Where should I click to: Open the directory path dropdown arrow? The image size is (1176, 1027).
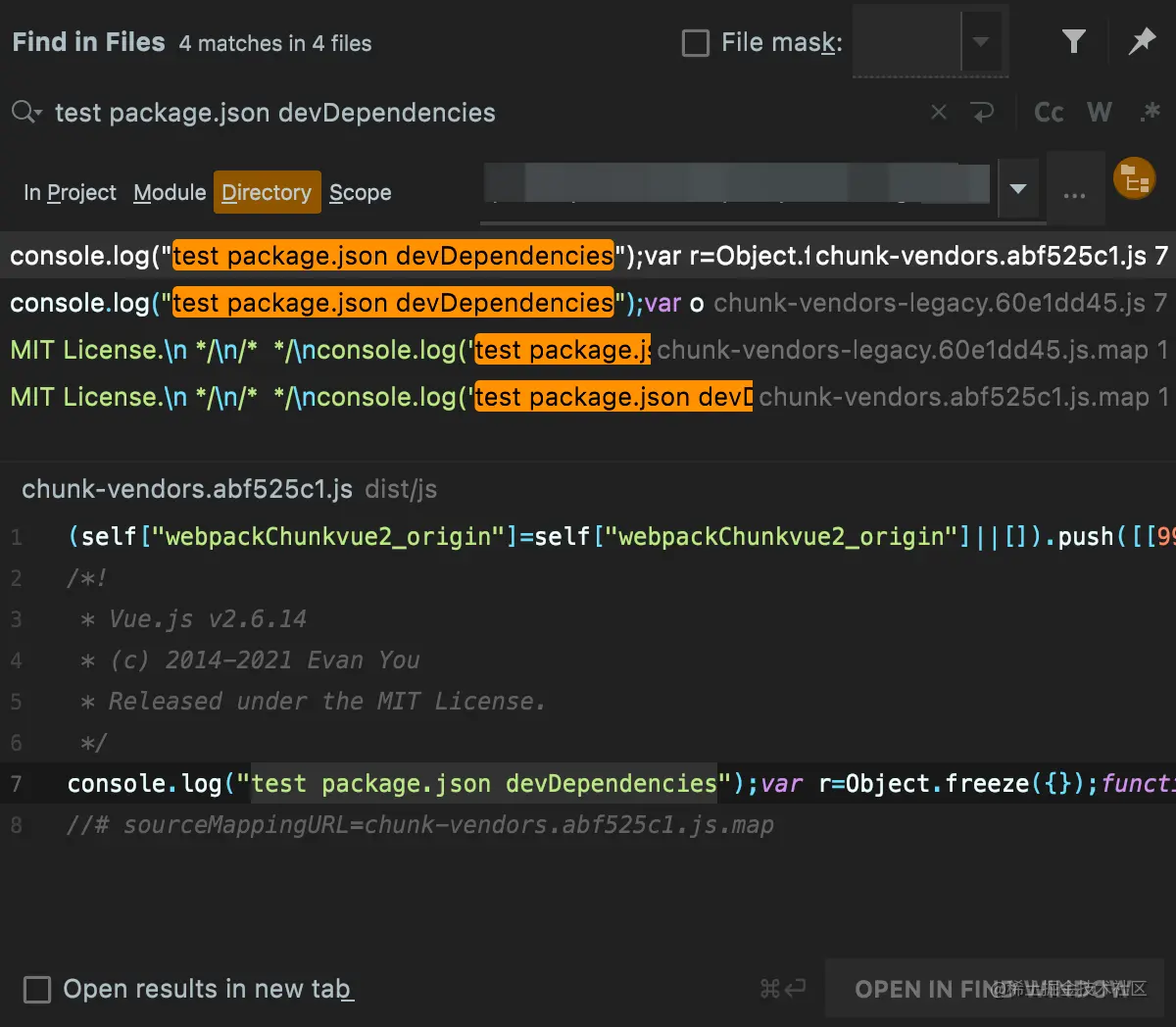point(1018,188)
